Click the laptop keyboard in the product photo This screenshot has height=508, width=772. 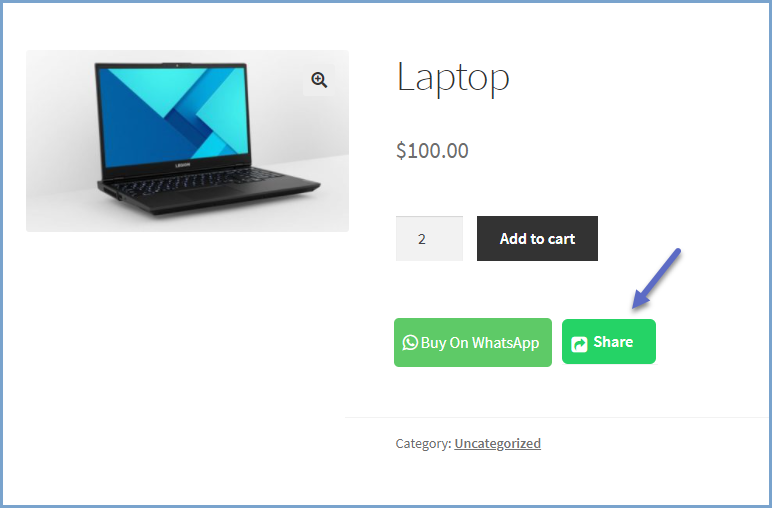point(197,183)
